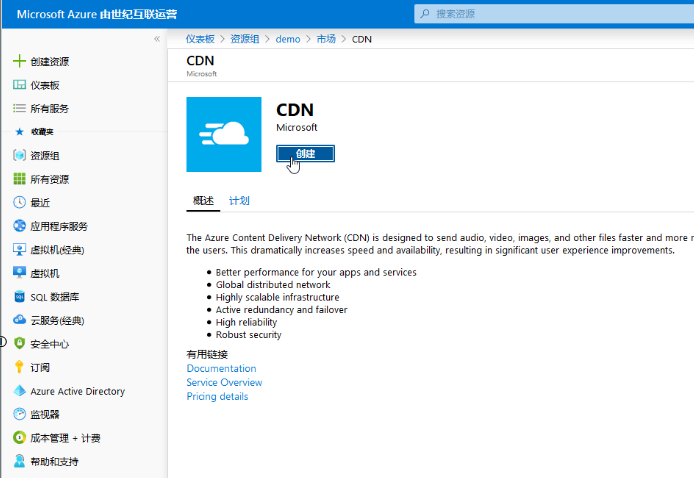Open the SQL database icon
The width and height of the screenshot is (694, 478).
(19, 297)
